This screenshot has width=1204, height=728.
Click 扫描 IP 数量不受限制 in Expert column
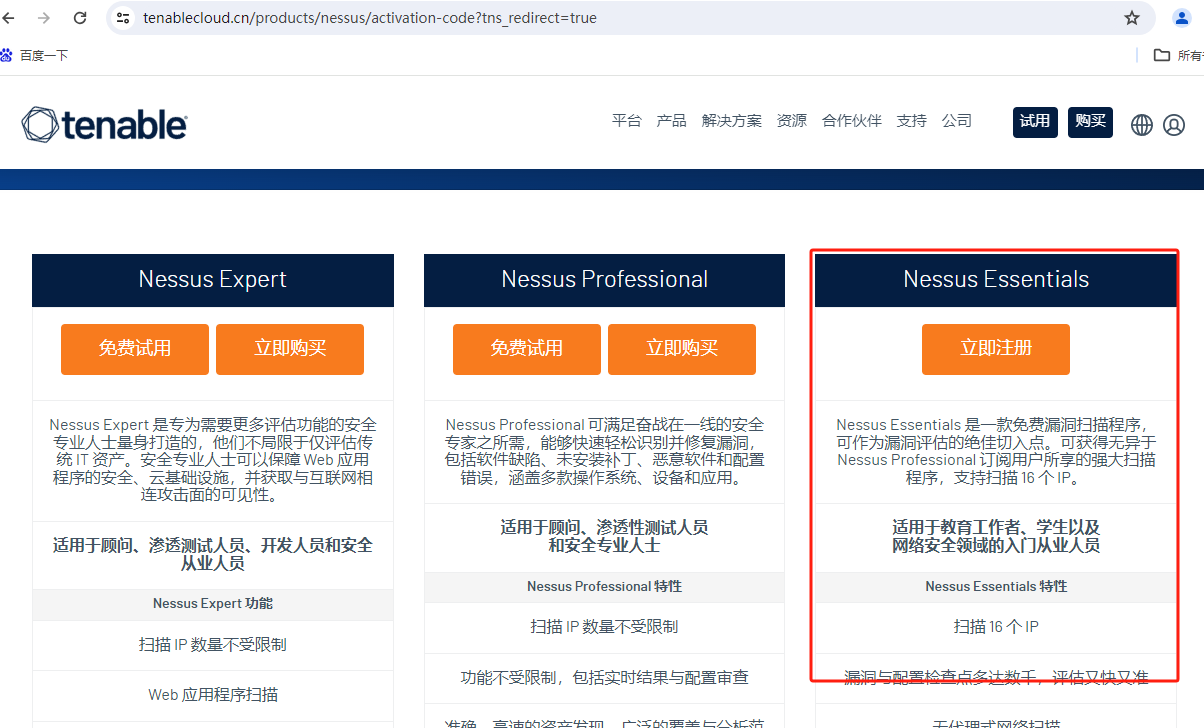(x=213, y=645)
